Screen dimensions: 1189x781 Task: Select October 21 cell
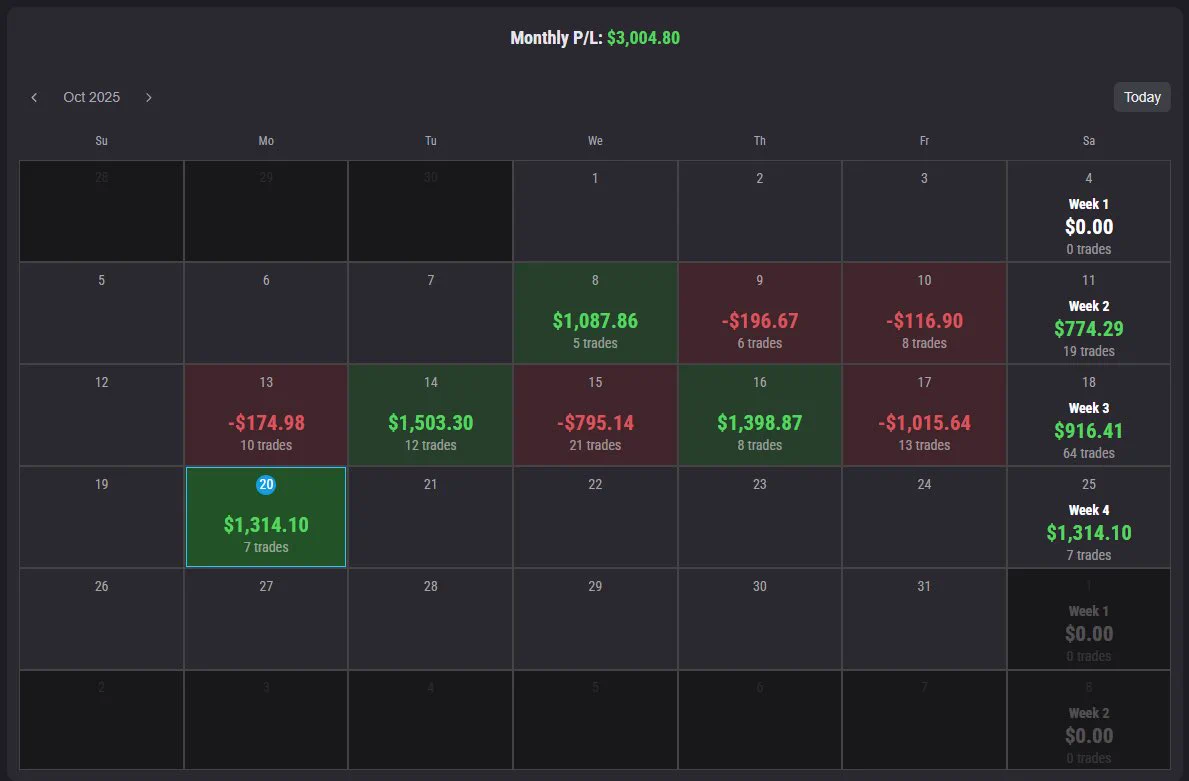(x=431, y=517)
